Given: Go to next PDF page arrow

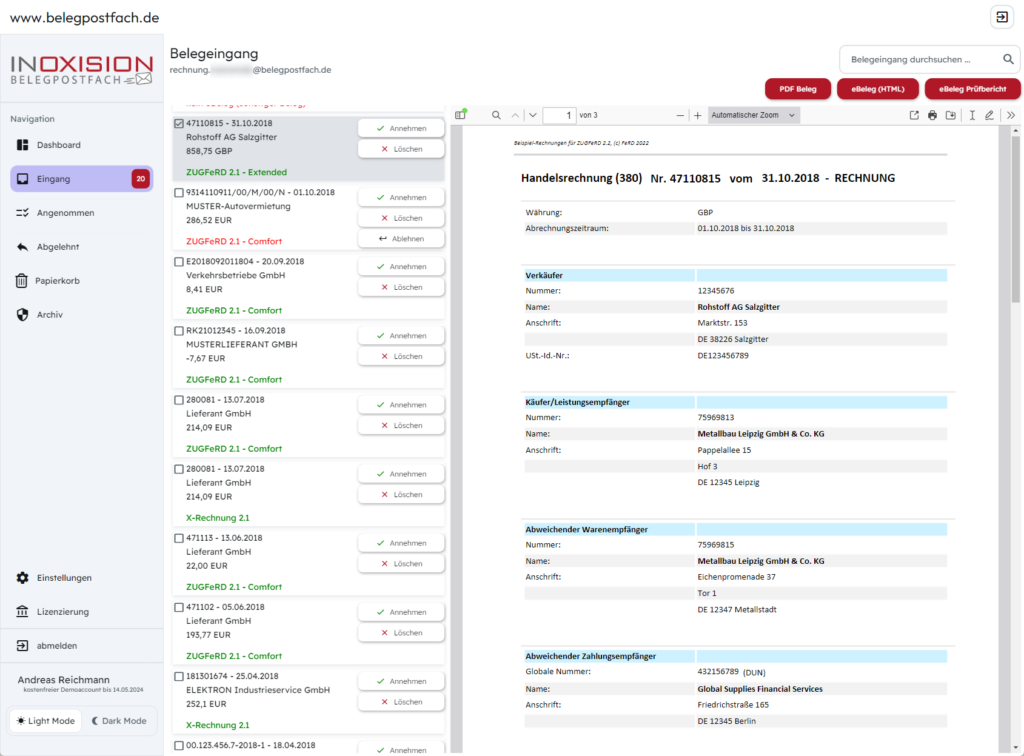Looking at the screenshot, I should coord(533,116).
